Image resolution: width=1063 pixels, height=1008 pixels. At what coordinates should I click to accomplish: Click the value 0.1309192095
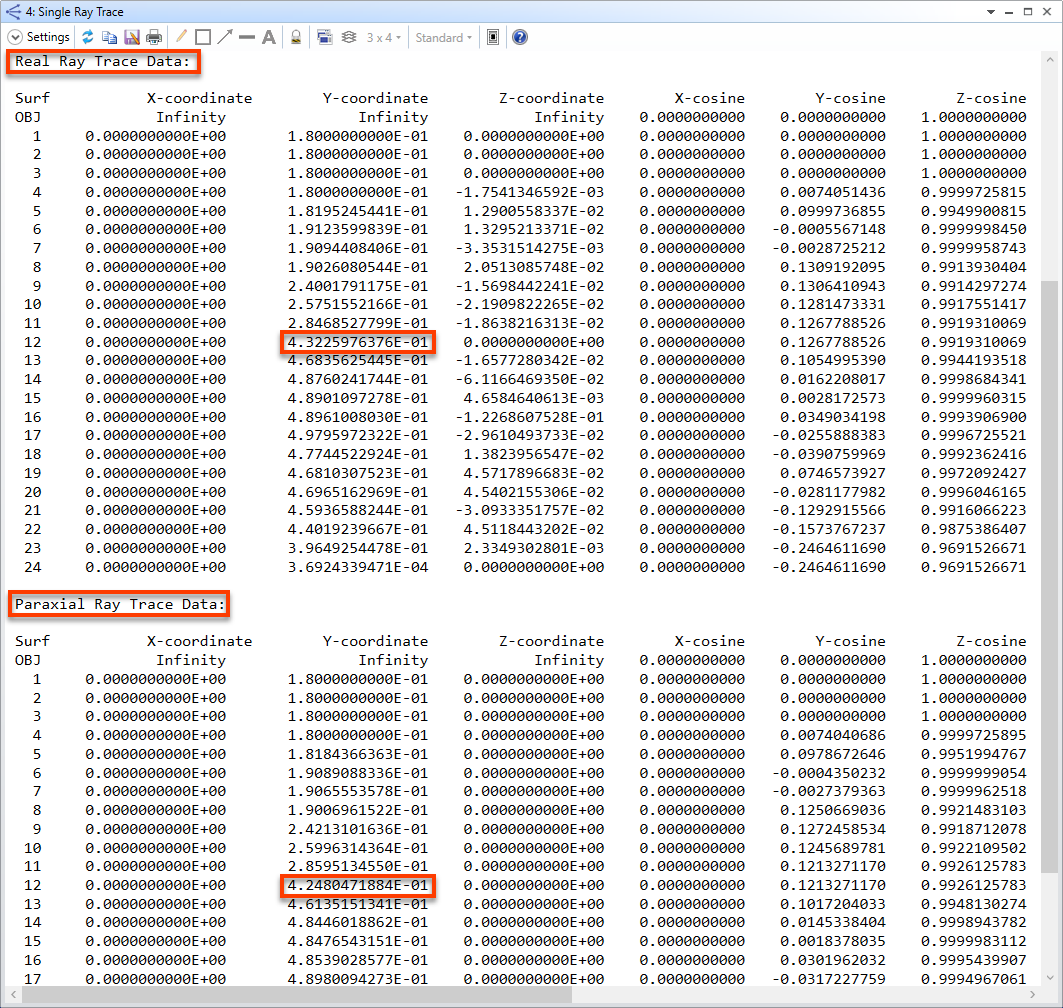[833, 268]
